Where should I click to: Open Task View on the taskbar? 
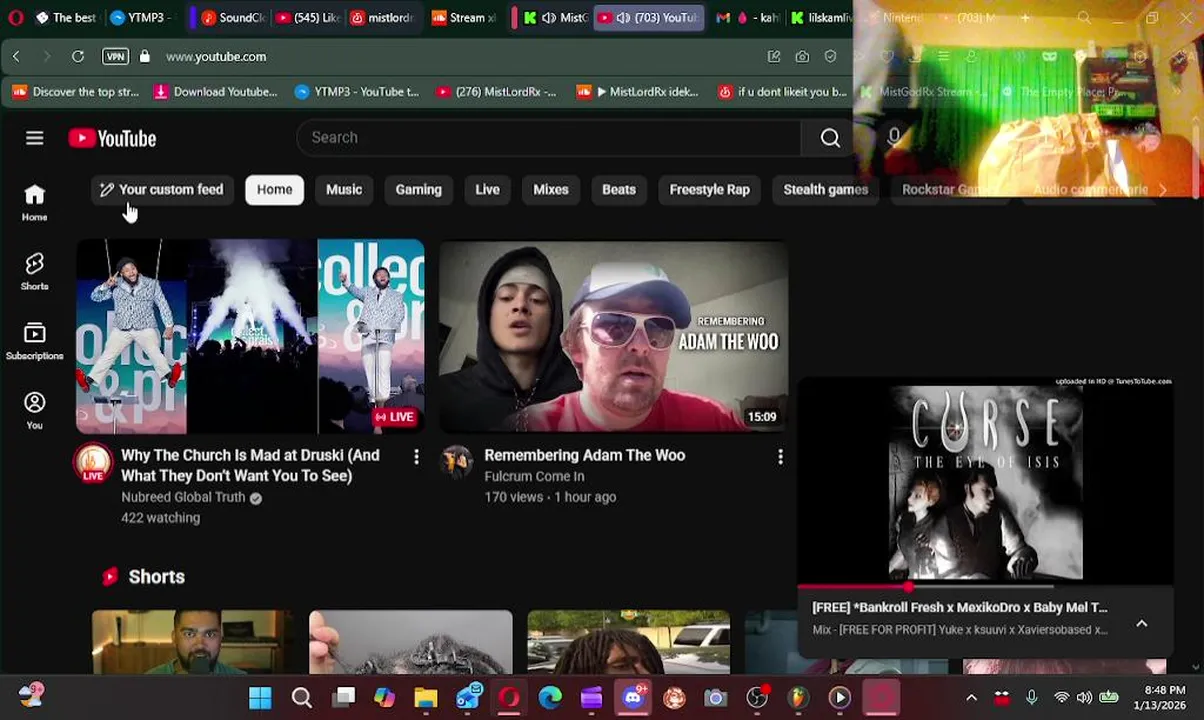344,697
